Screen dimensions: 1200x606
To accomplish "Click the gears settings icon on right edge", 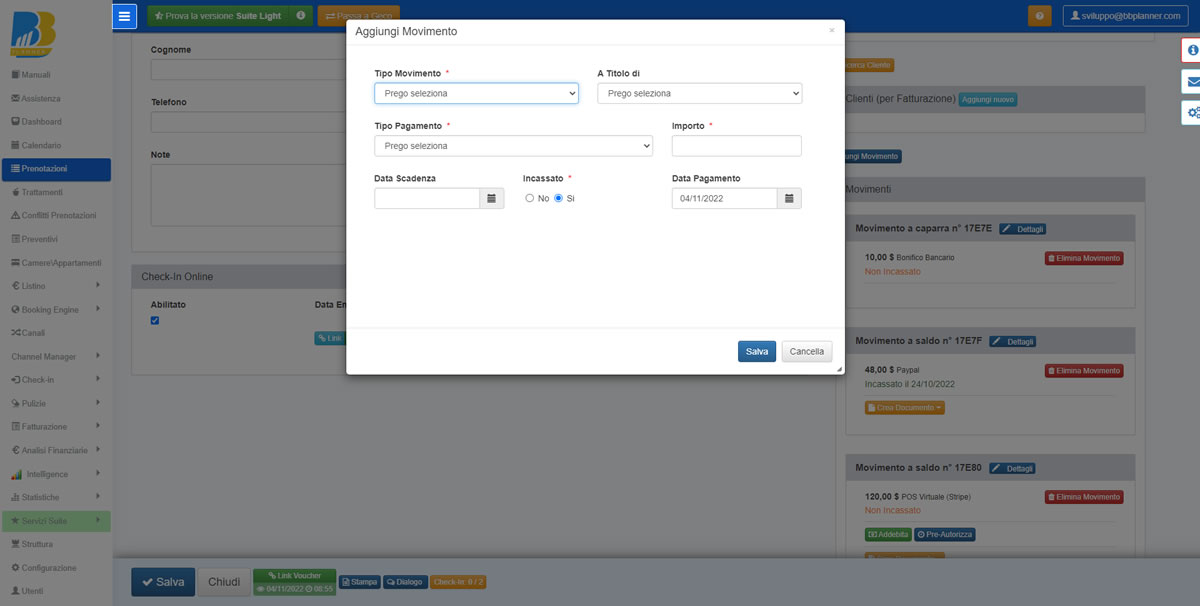I will pyautogui.click(x=1191, y=113).
